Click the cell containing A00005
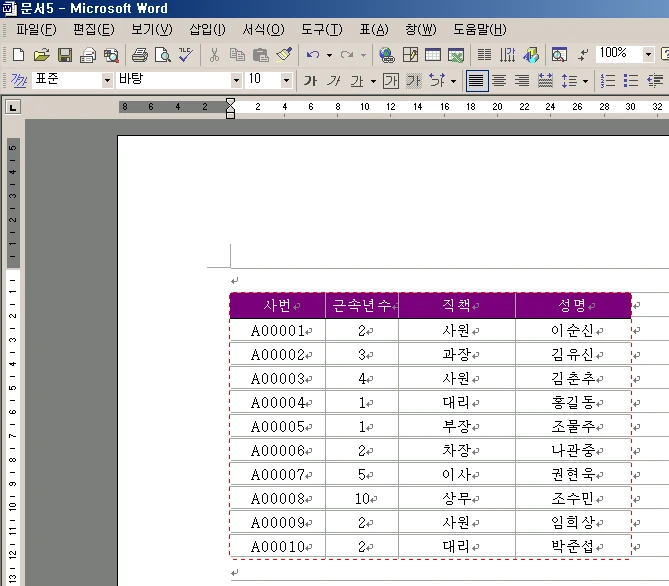Viewport: 669px width, 586px height. click(278, 426)
